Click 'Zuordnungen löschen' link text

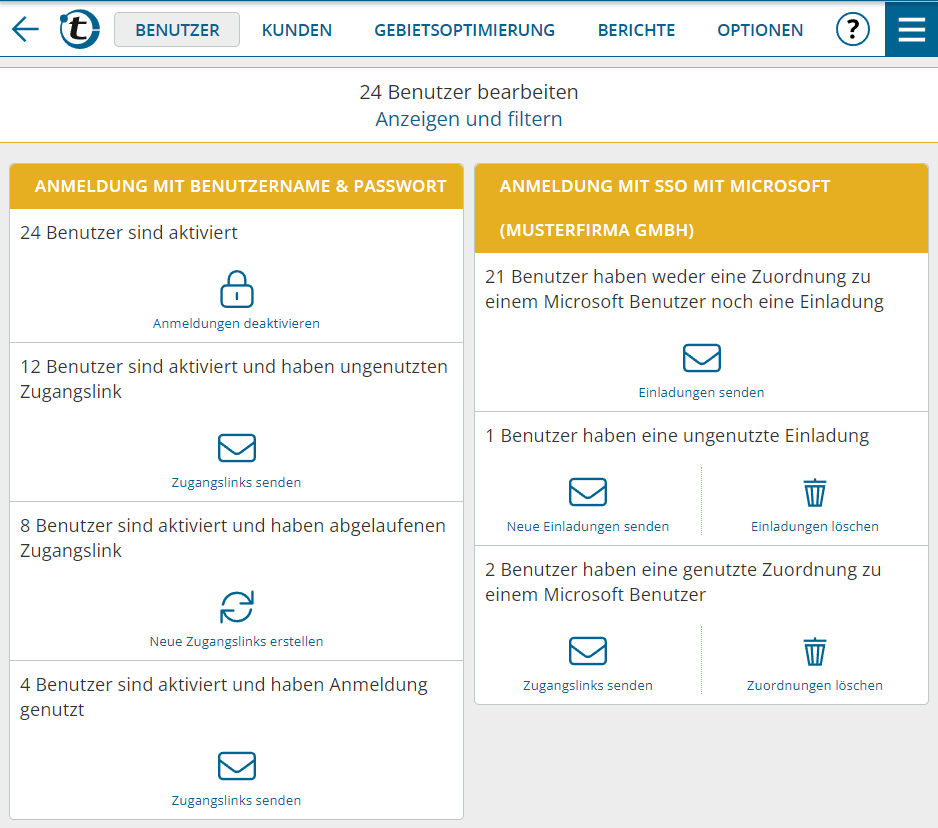[815, 686]
